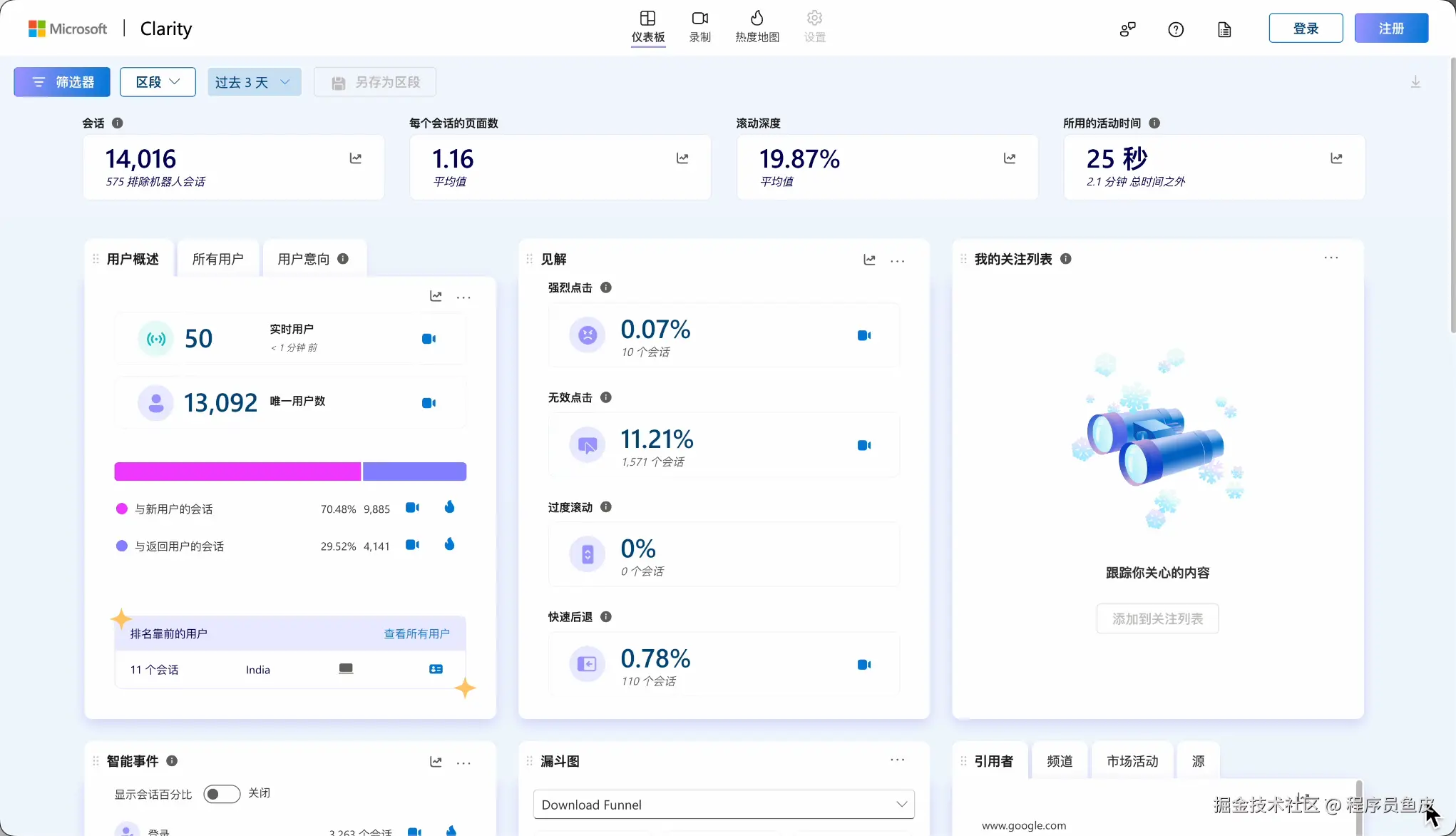
Task: Open the more options menu on insights card
Action: pyautogui.click(x=897, y=260)
